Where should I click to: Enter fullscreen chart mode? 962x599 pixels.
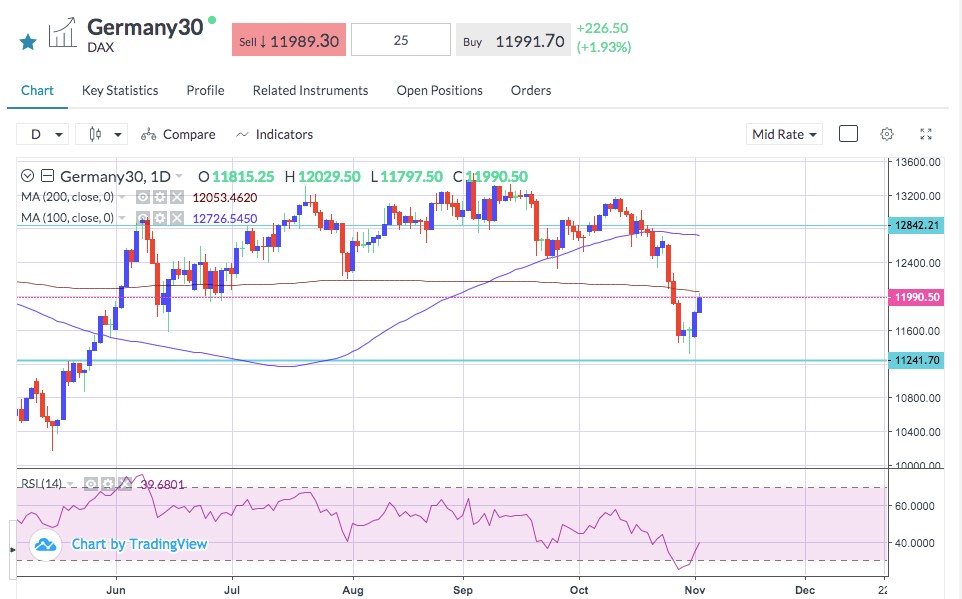coord(926,134)
